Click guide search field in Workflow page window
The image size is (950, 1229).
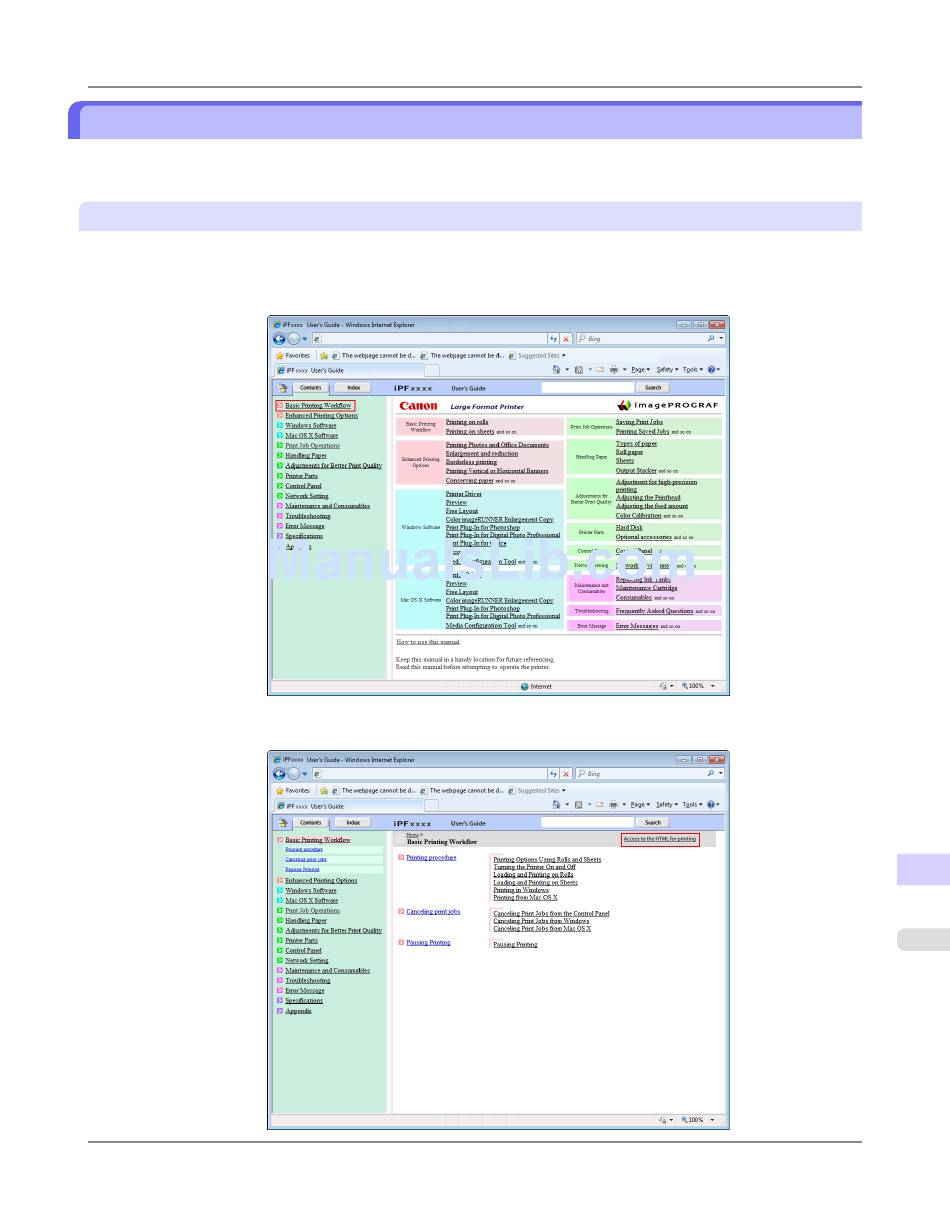(587, 823)
